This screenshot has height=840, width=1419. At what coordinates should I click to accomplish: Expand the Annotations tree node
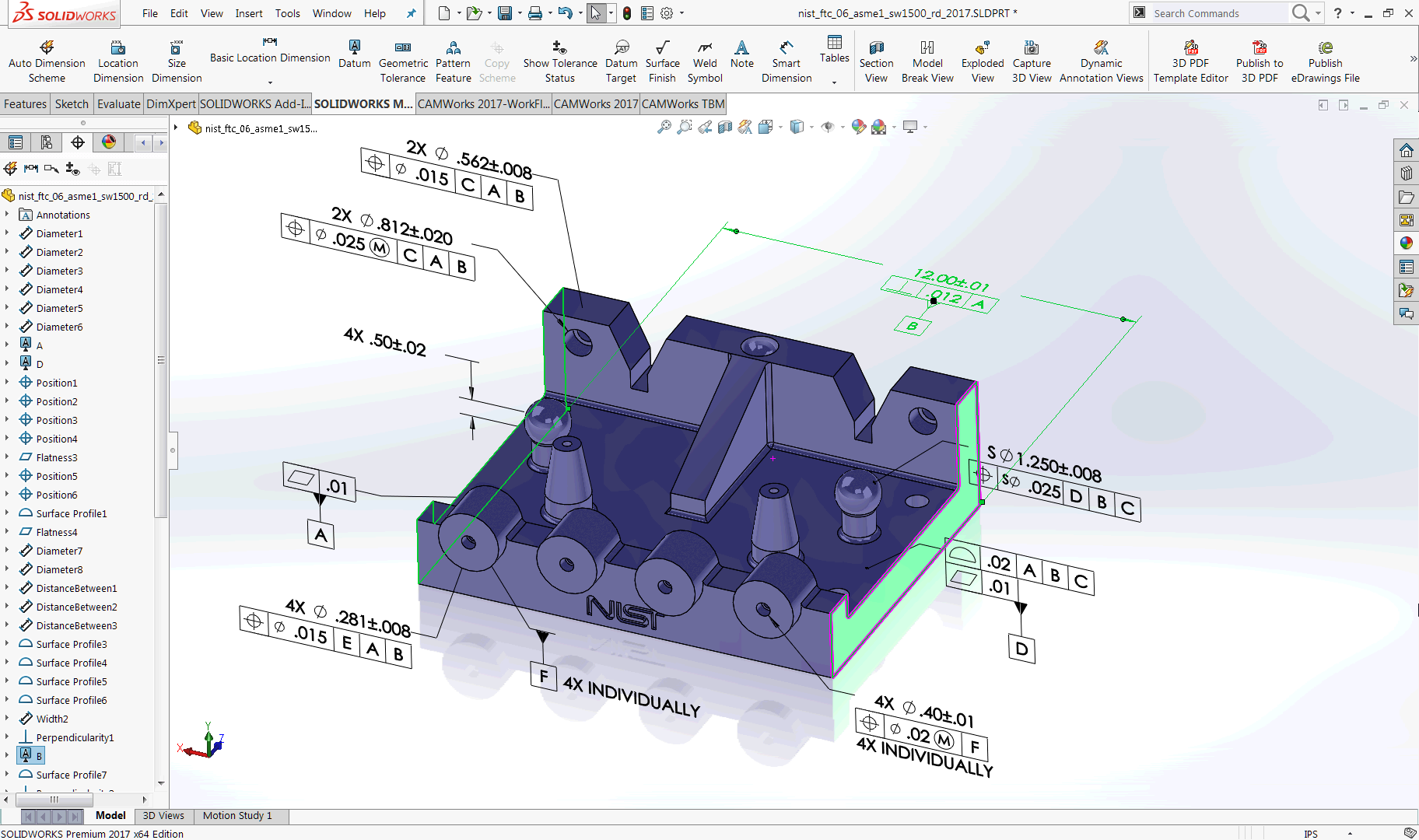pyautogui.click(x=8, y=215)
